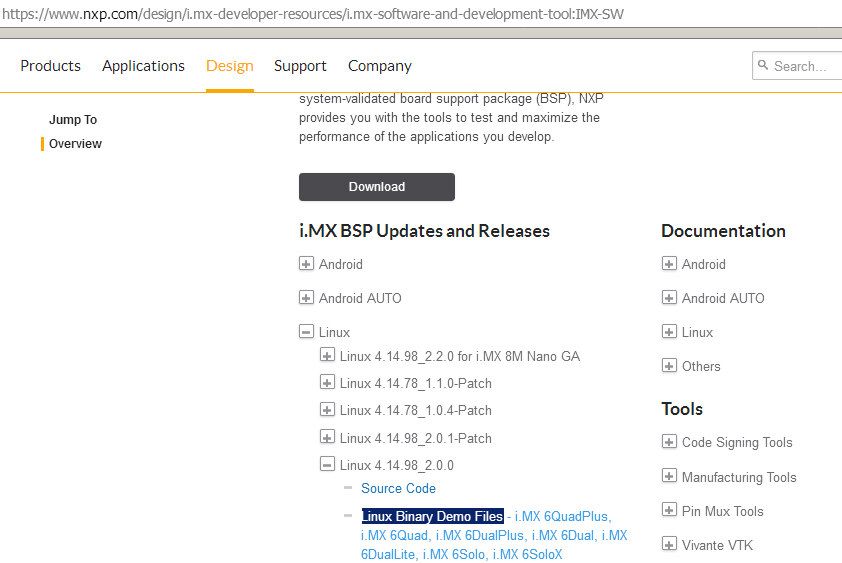Image resolution: width=842 pixels, height=563 pixels.
Task: Expand Linux 4.14.98_2.2.0 i.MX 8M Nano GA
Action: coord(327,356)
